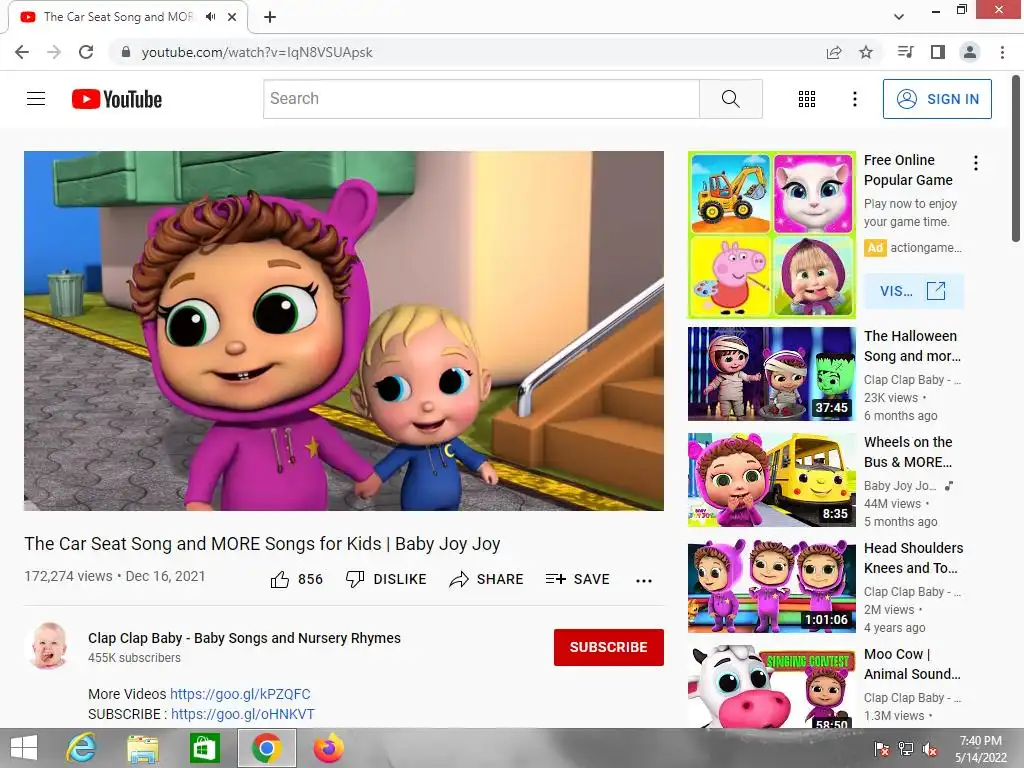1024x768 pixels.
Task: Click the share-page icon in the address bar
Action: point(834,52)
